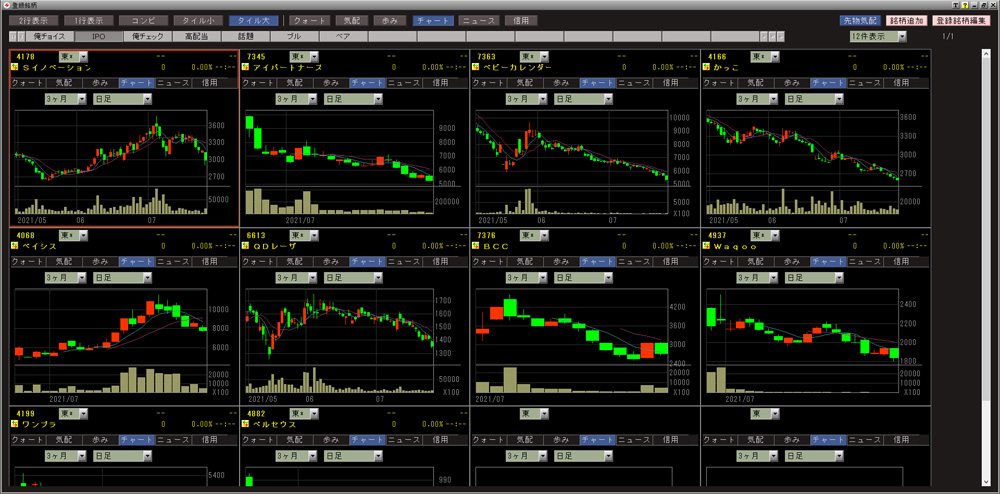Screen dimensions: 1000x494
Task: Switch layout to タイル小 view
Action: (198, 20)
